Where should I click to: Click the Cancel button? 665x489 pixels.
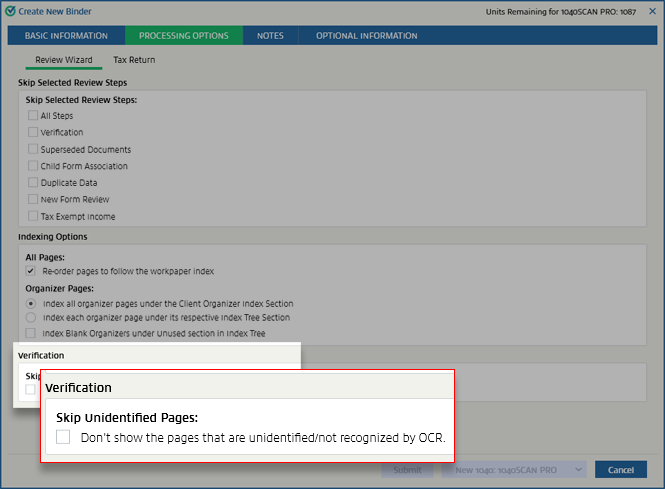620,470
